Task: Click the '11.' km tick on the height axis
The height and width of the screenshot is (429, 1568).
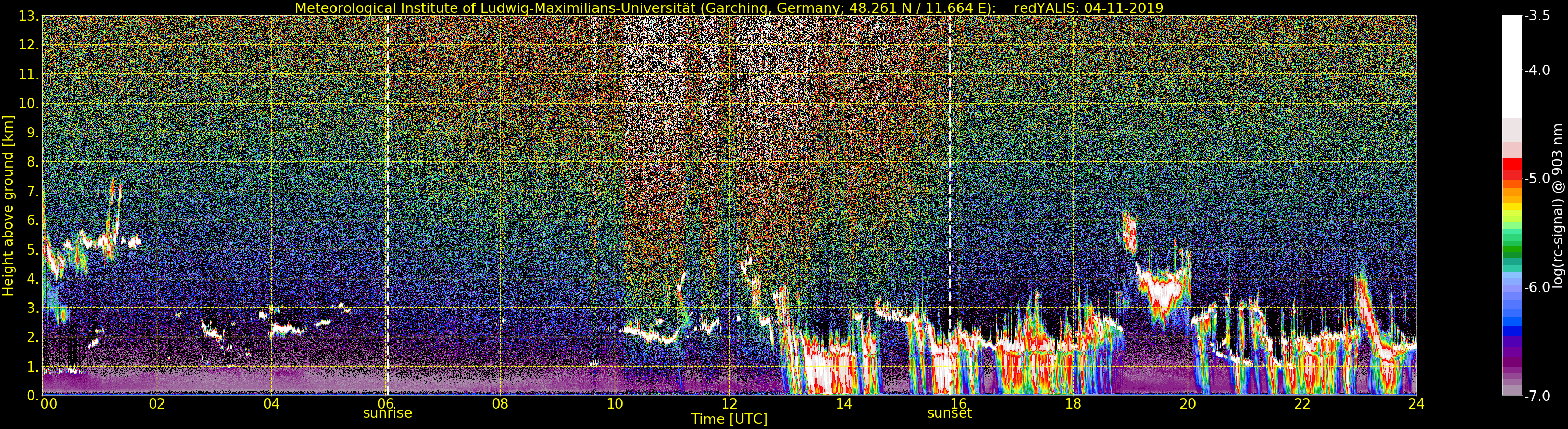Action: coord(29,74)
